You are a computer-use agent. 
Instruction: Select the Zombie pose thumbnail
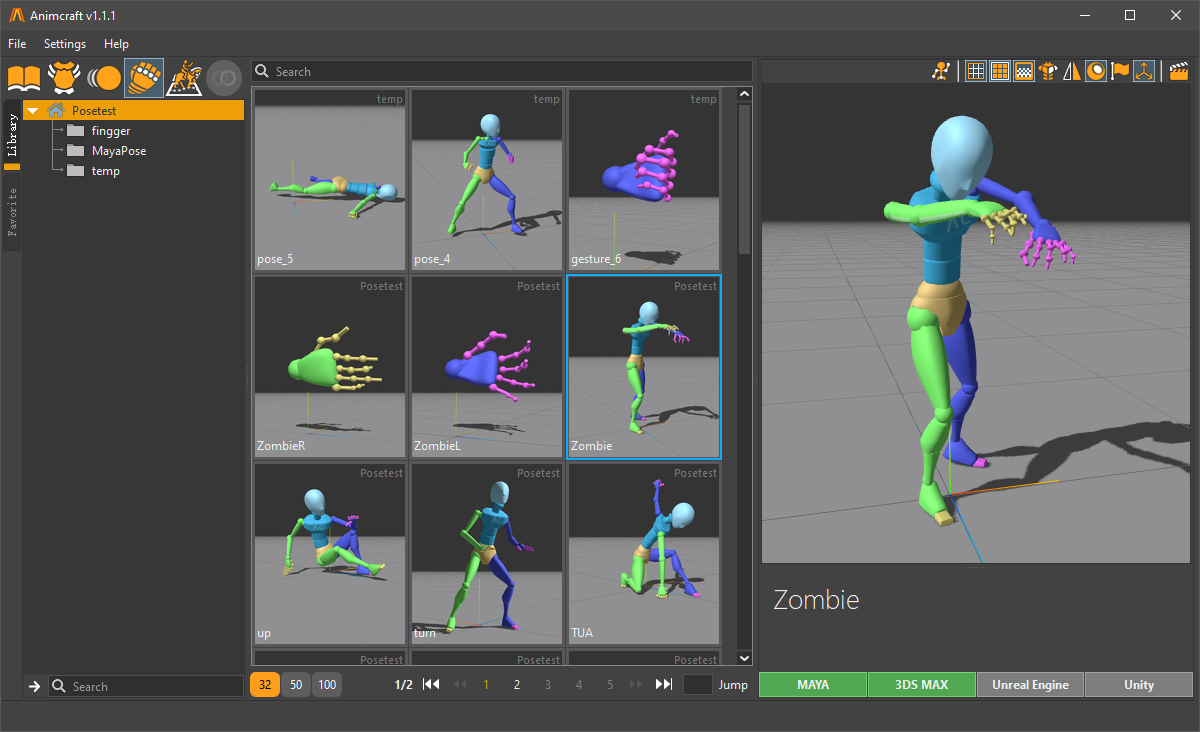coord(644,367)
